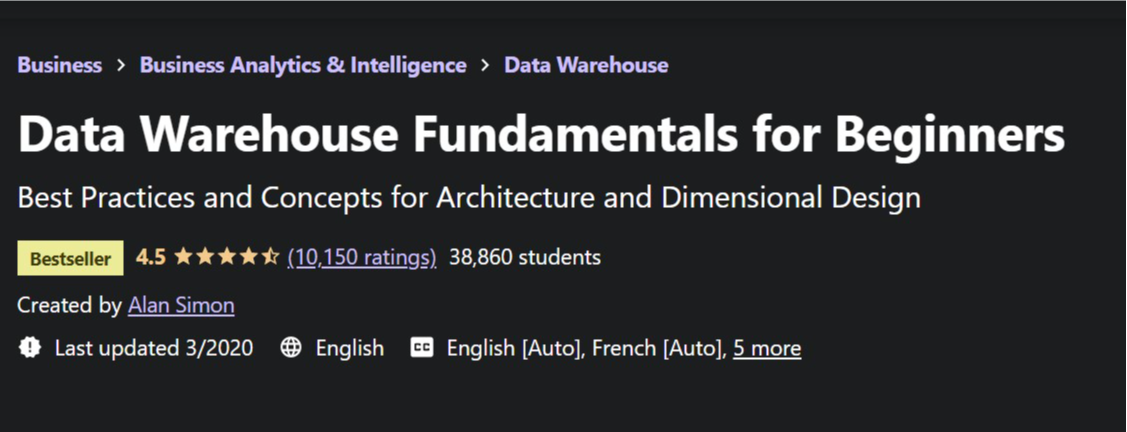This screenshot has width=1127, height=432.
Task: Click the English course language label
Action: point(350,348)
